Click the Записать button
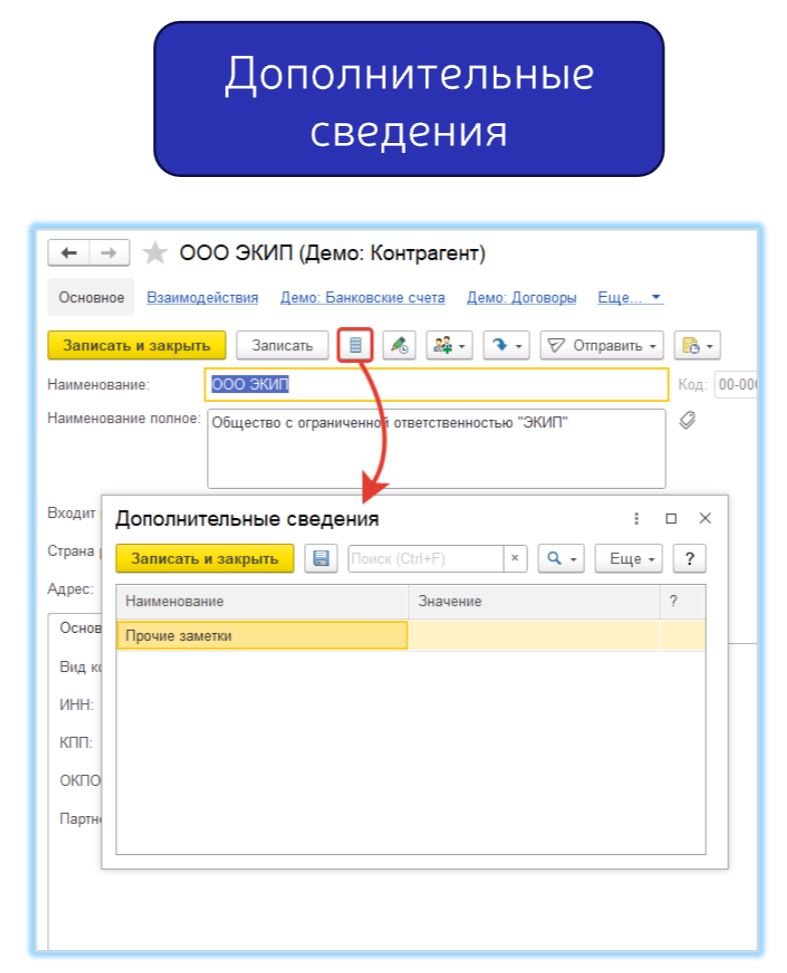Screen dimensions: 787x973 tap(282, 345)
